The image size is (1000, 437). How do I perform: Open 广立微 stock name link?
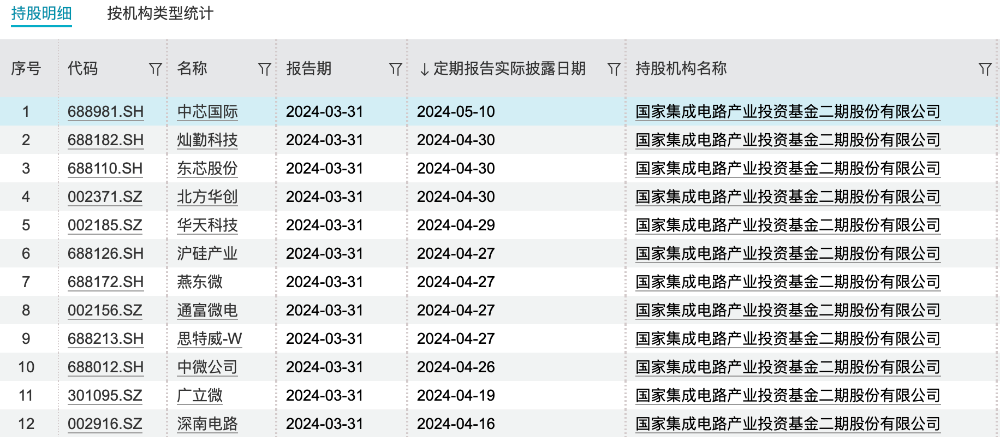pos(200,396)
